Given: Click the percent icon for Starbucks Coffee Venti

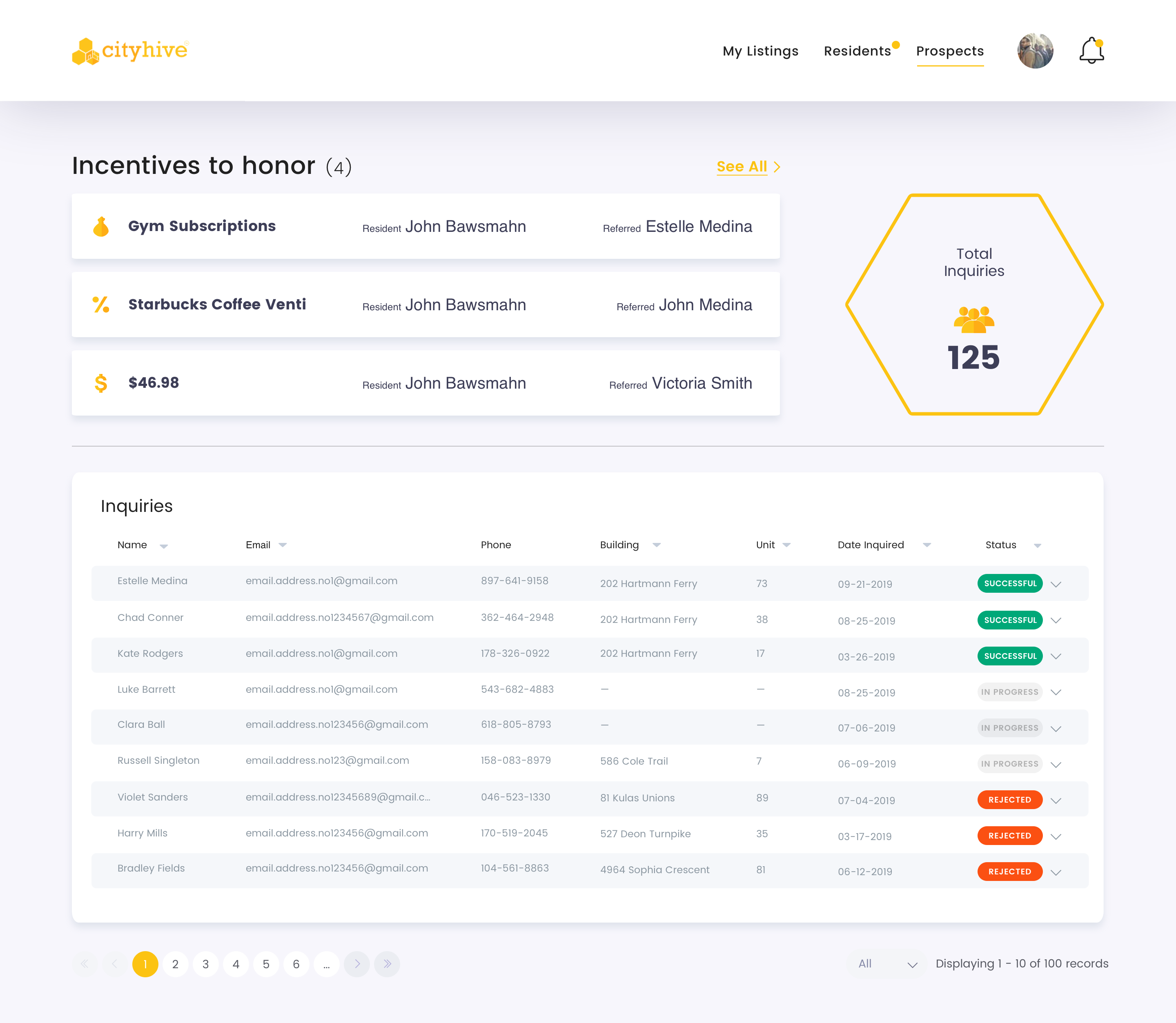Looking at the screenshot, I should (x=101, y=304).
